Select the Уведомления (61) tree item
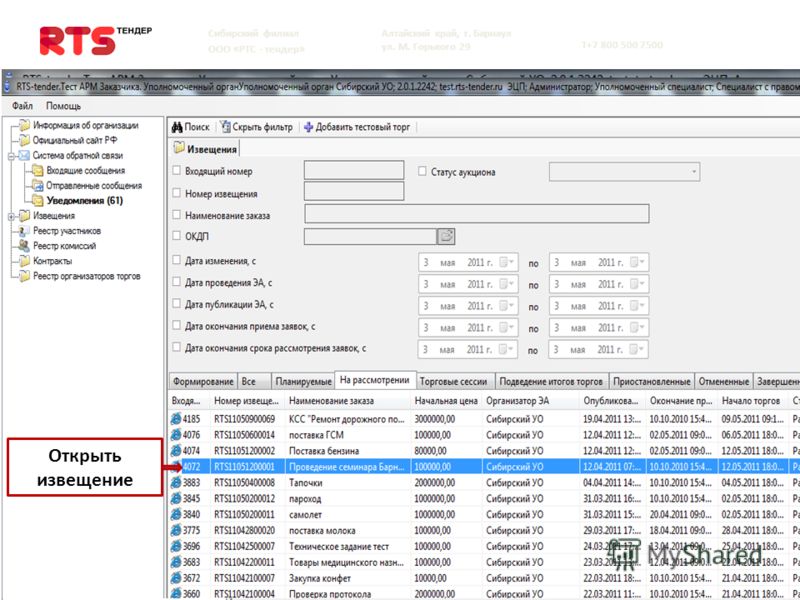 pos(85,201)
